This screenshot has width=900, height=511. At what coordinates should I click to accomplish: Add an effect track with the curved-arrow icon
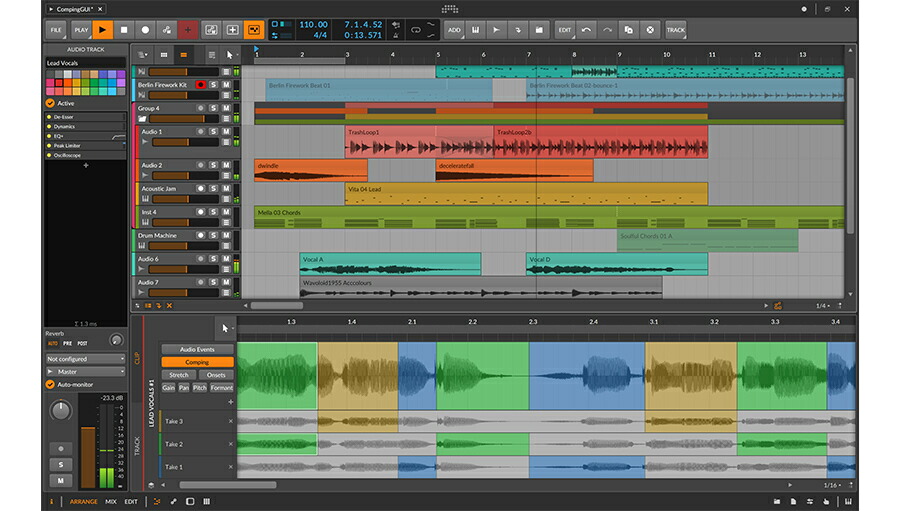coord(518,30)
